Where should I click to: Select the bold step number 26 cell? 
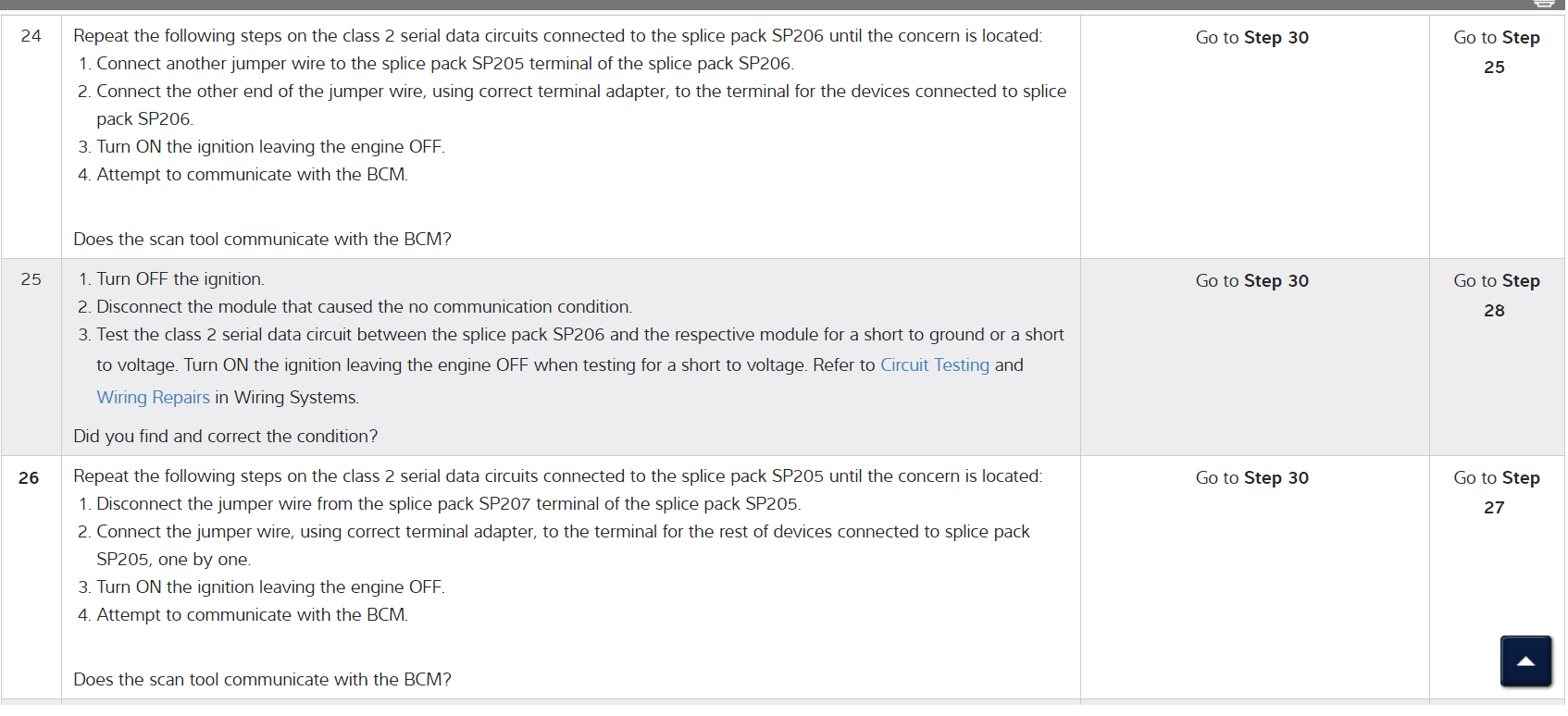tap(29, 478)
